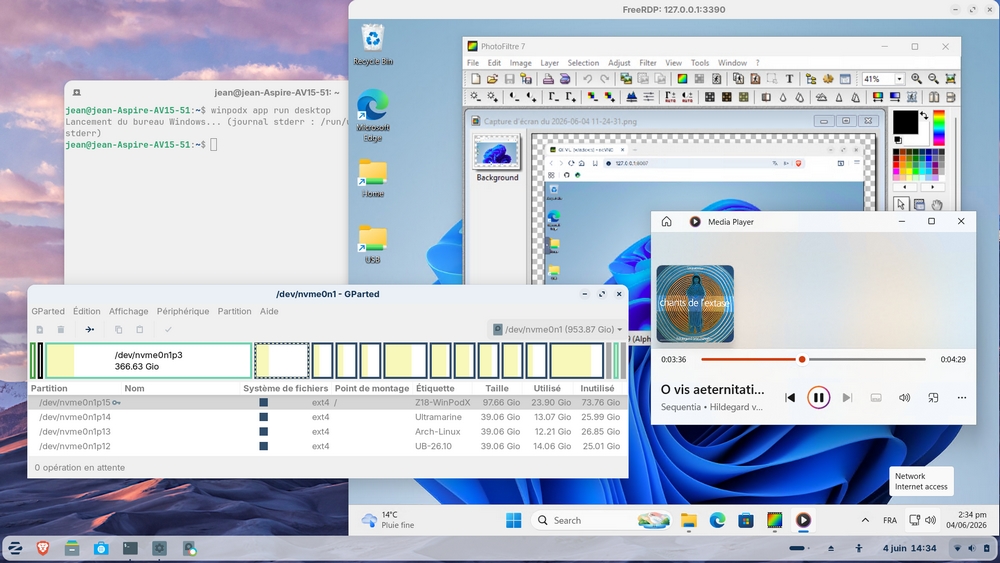Viewport: 1000px width, 563px height.
Task: Click the Gradient color square icon in PhotoFiltre
Action: tap(682, 79)
